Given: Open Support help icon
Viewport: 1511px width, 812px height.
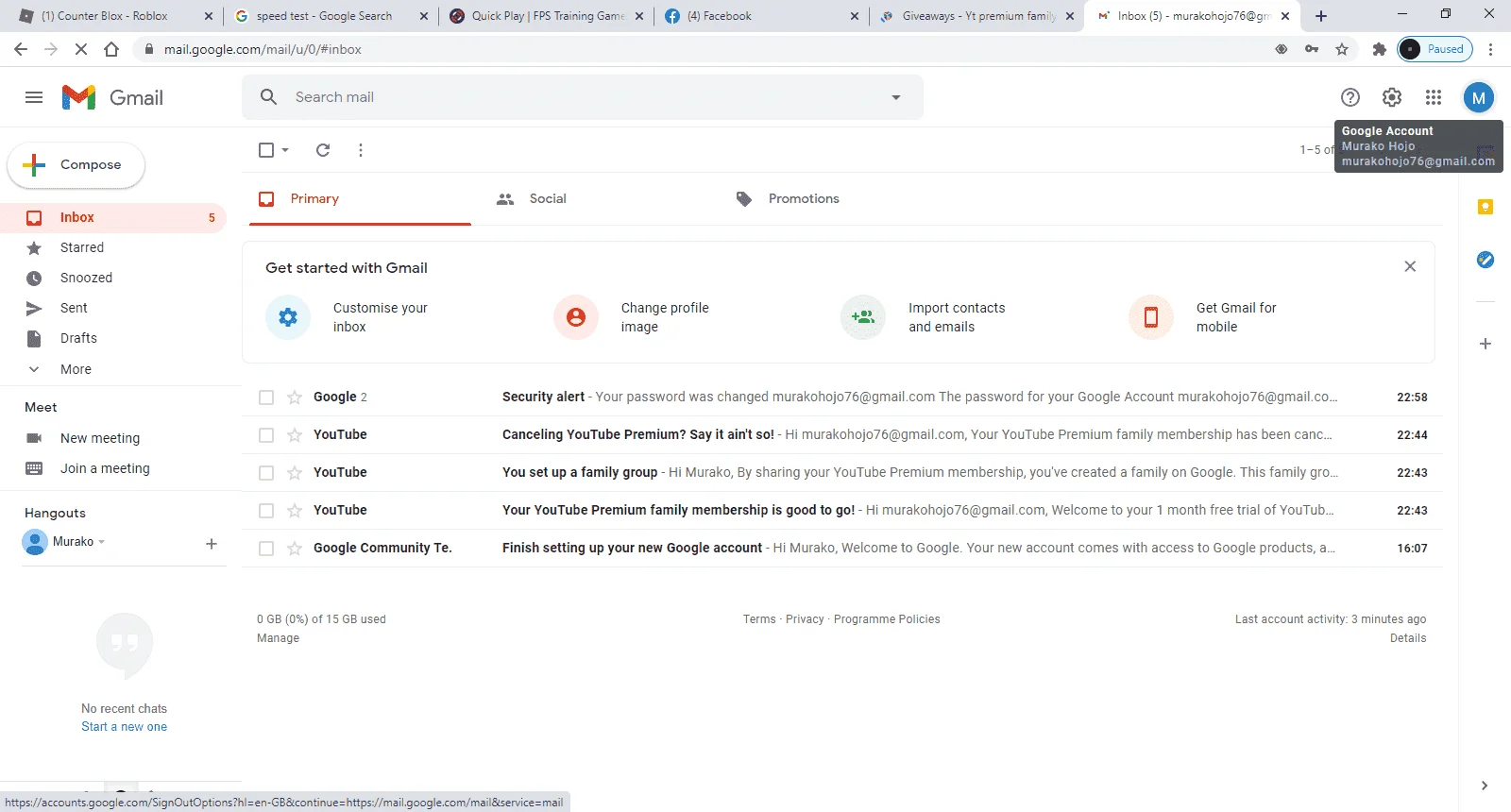Looking at the screenshot, I should tap(1350, 97).
